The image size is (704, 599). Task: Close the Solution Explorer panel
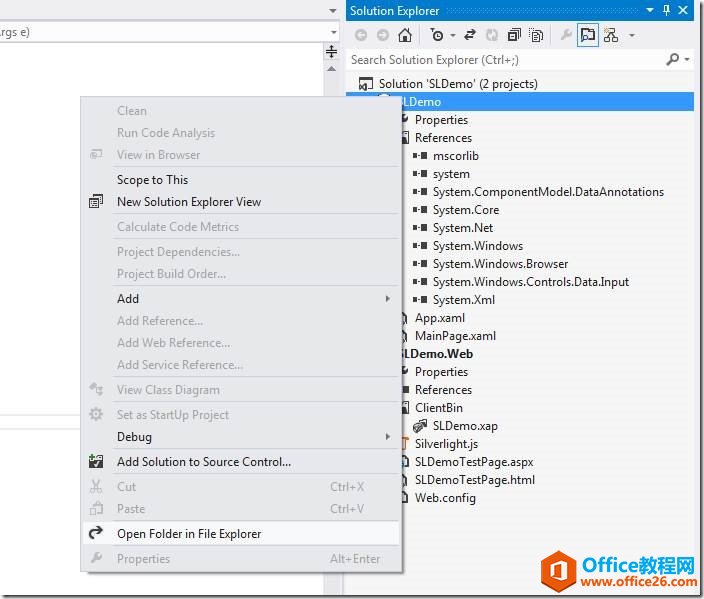click(683, 10)
